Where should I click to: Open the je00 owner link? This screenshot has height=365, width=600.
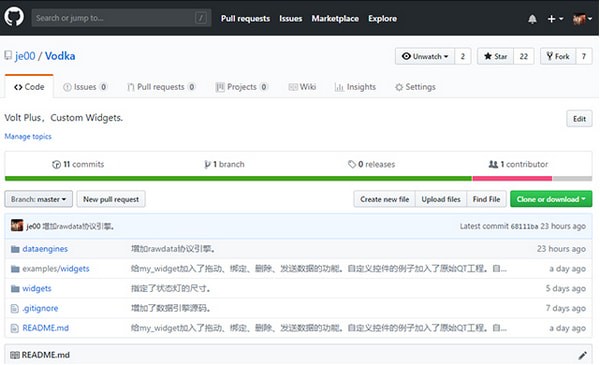pyautogui.click(x=25, y=56)
